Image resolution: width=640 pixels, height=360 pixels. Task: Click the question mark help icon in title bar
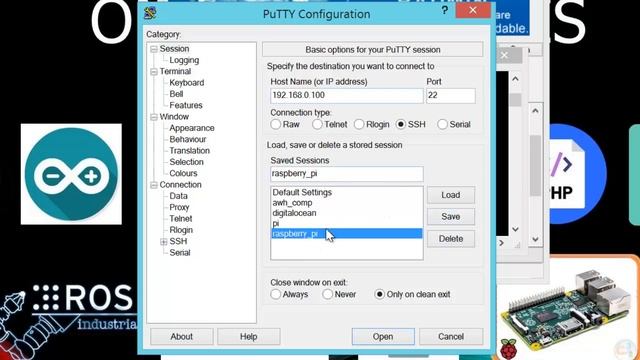point(444,11)
